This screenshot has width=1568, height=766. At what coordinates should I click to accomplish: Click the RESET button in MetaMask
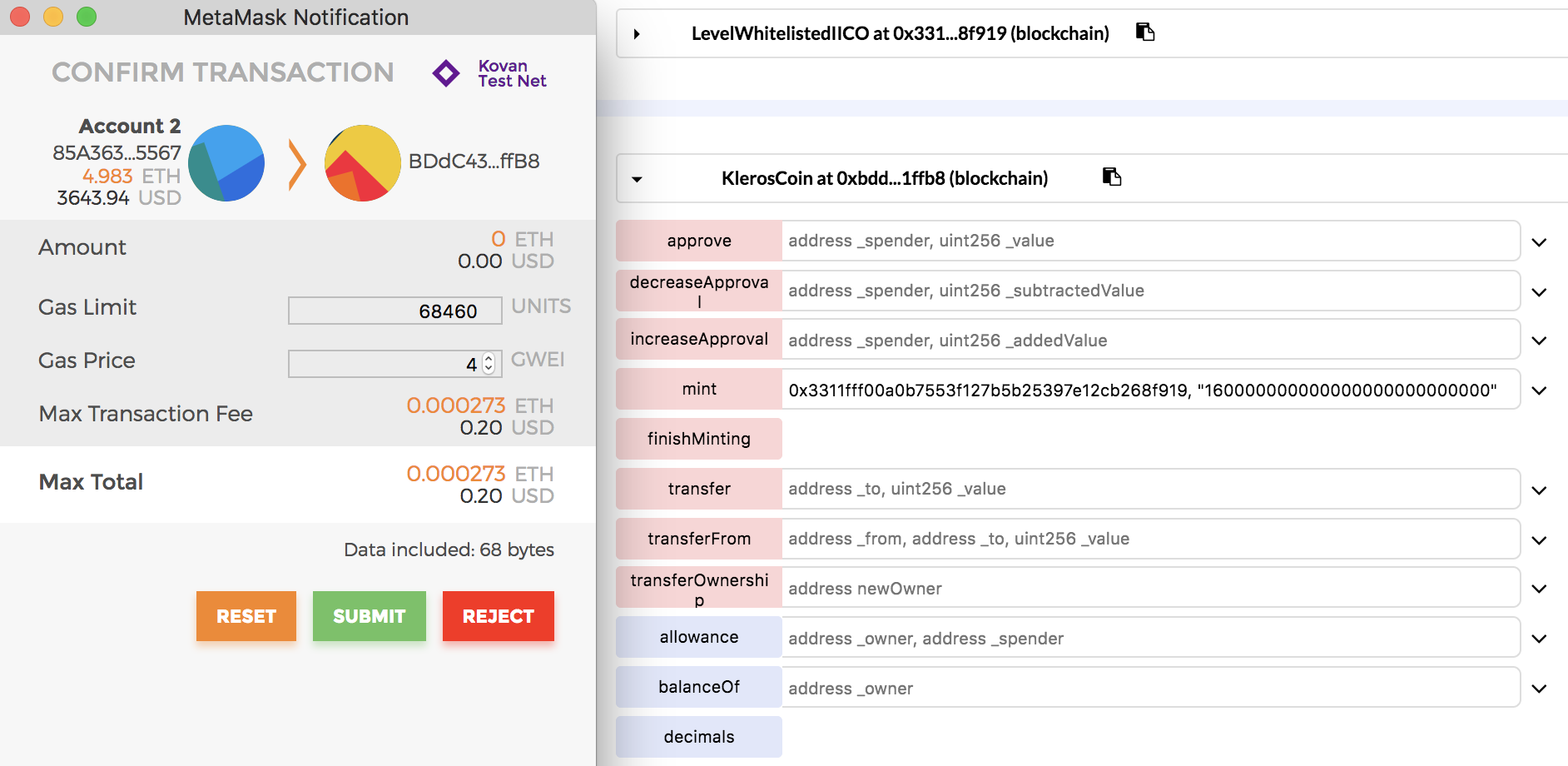click(246, 616)
